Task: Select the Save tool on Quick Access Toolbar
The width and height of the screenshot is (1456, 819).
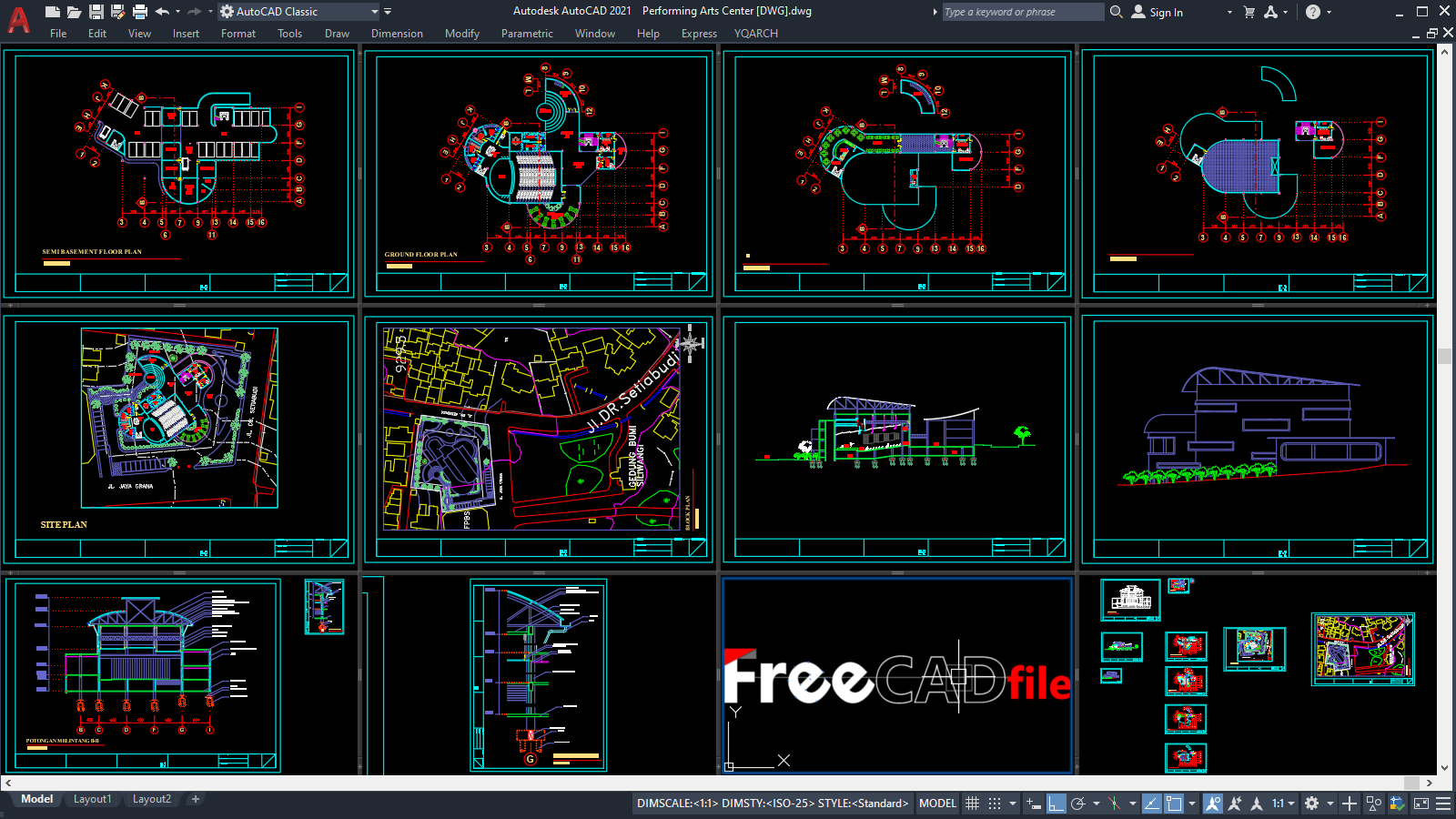Action: [96, 11]
